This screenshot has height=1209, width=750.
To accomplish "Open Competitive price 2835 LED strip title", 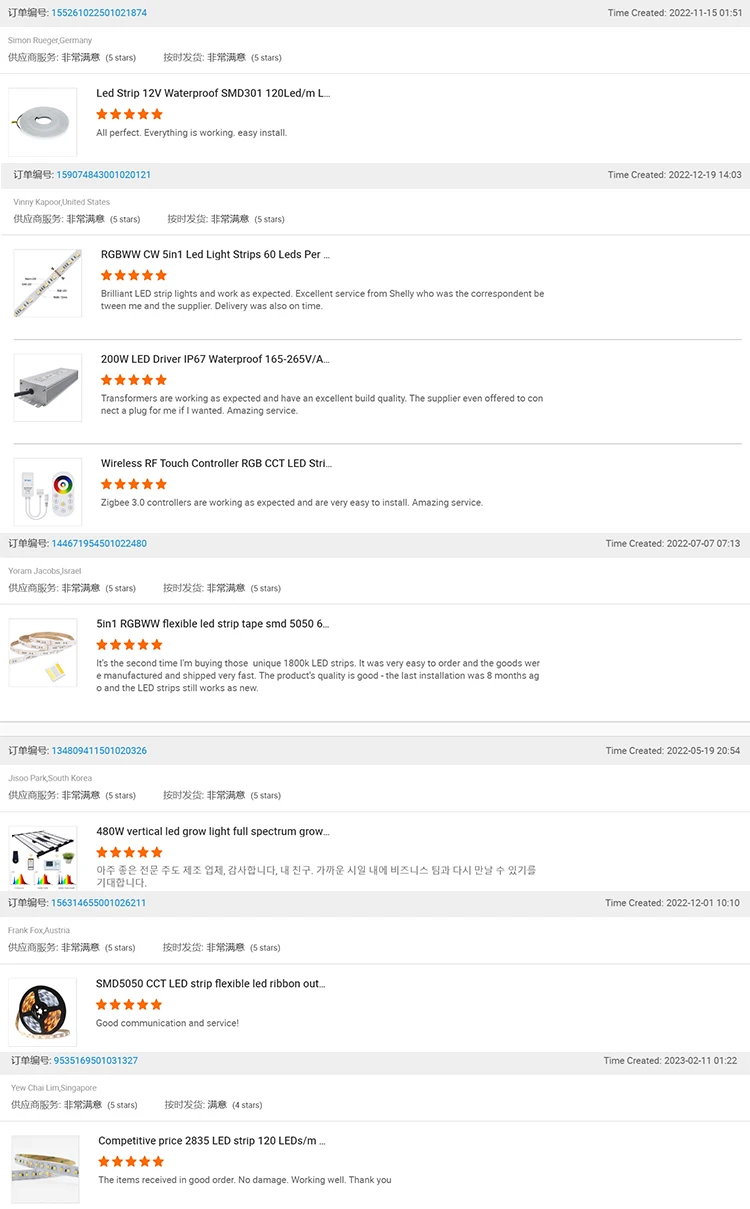I will [212, 1141].
